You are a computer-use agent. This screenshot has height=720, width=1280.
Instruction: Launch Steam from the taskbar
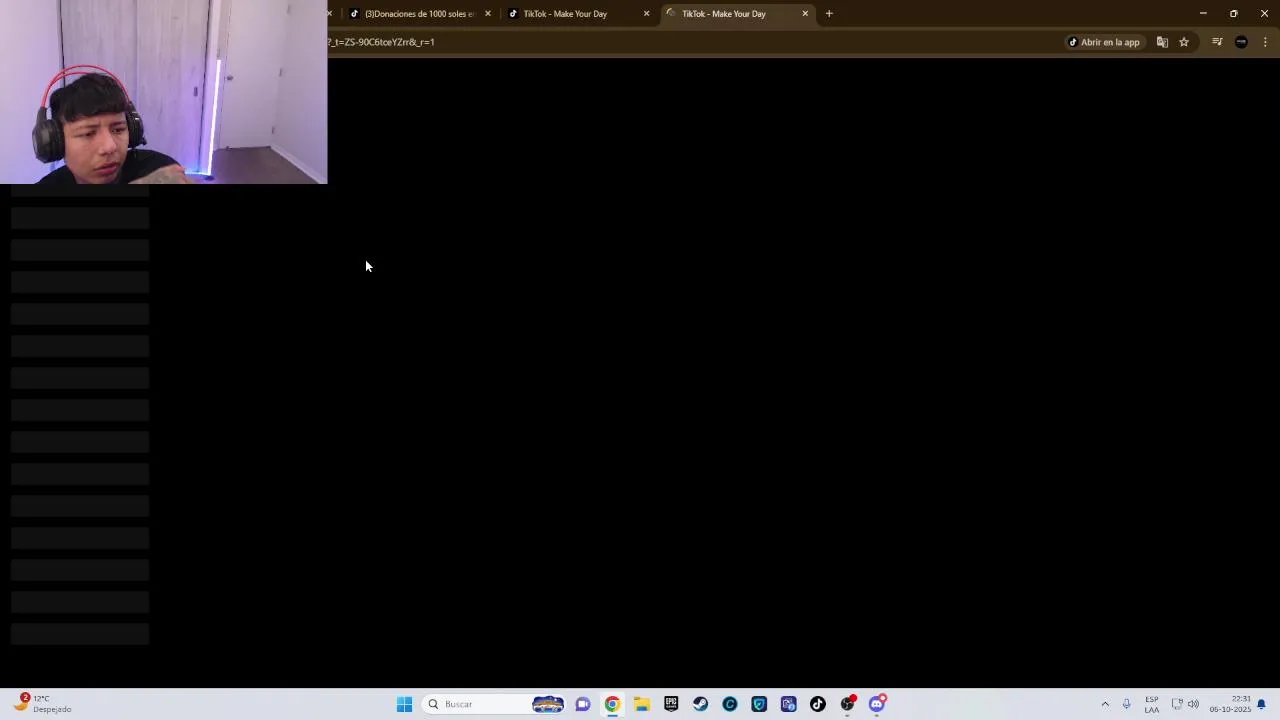click(x=700, y=704)
